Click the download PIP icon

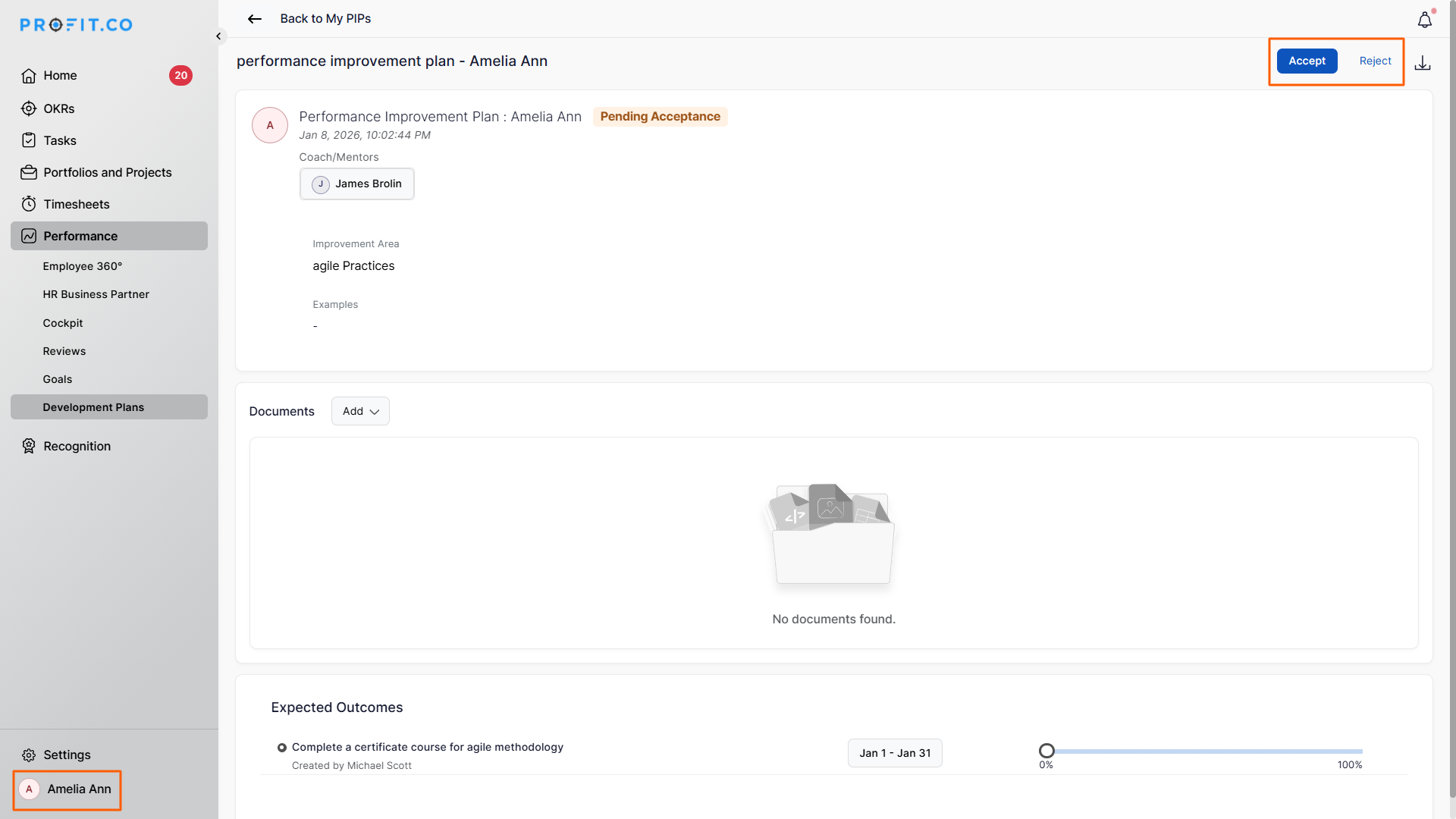click(1423, 63)
